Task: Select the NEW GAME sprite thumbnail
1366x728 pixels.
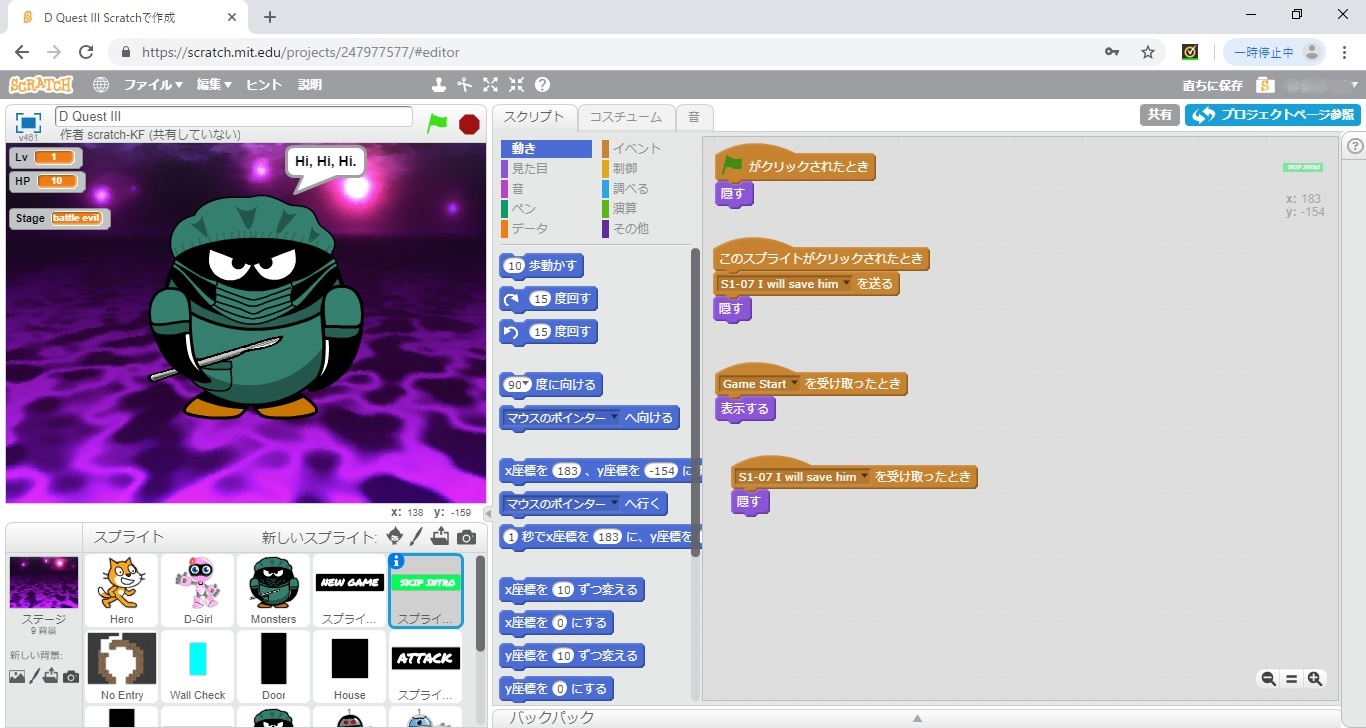Action: [350, 591]
